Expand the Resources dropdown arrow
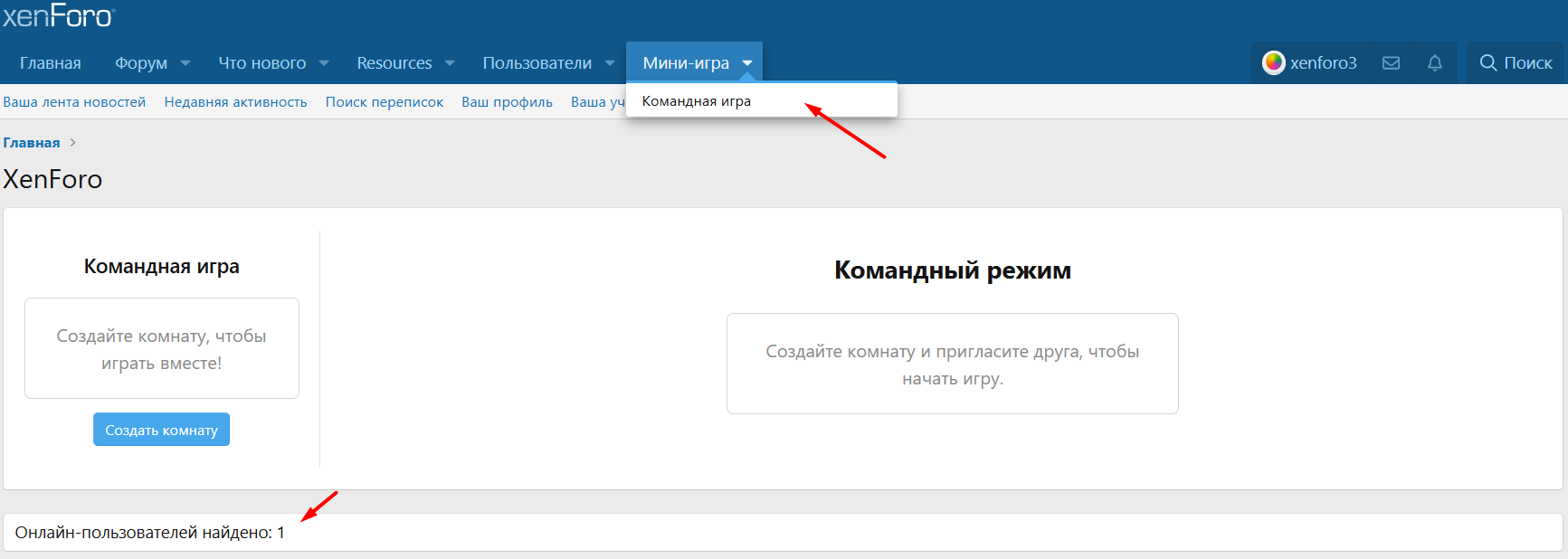 pyautogui.click(x=450, y=63)
